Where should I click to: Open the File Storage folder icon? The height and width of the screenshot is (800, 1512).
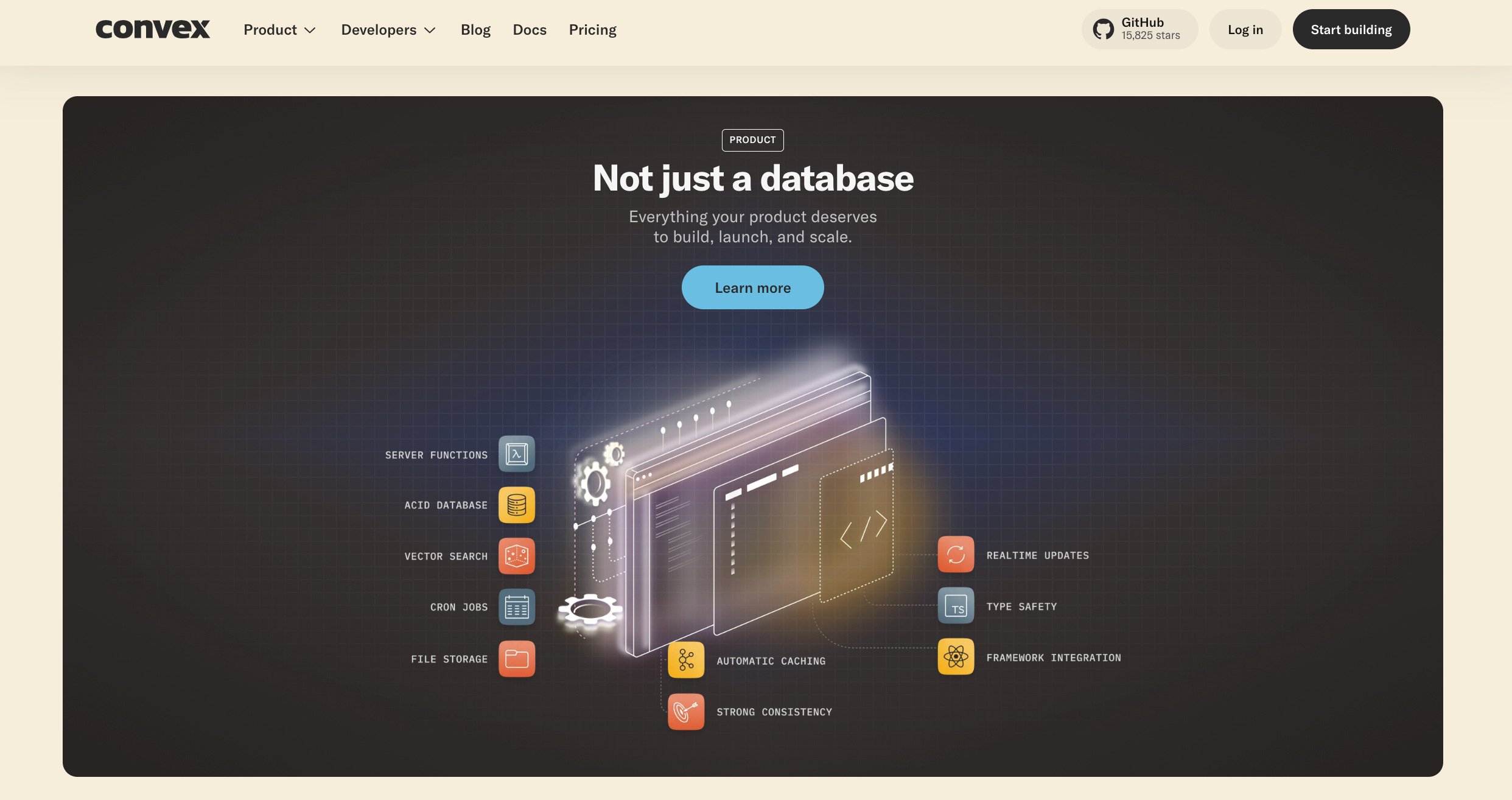tap(516, 659)
